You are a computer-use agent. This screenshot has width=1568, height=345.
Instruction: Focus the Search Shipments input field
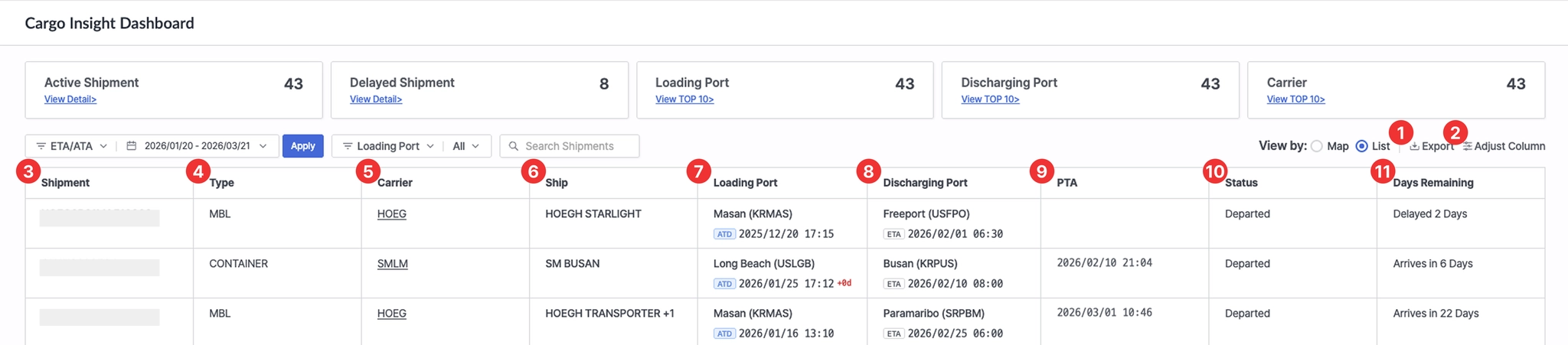click(x=578, y=146)
